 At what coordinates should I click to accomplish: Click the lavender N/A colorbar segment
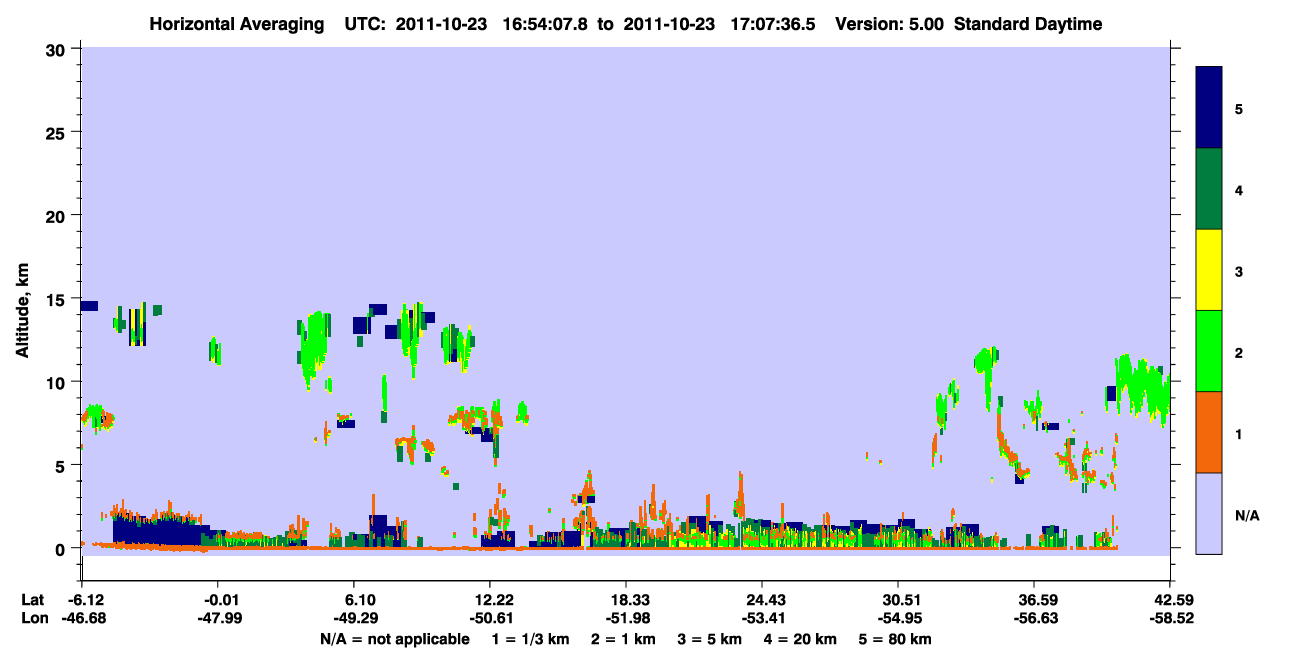(x=1209, y=513)
